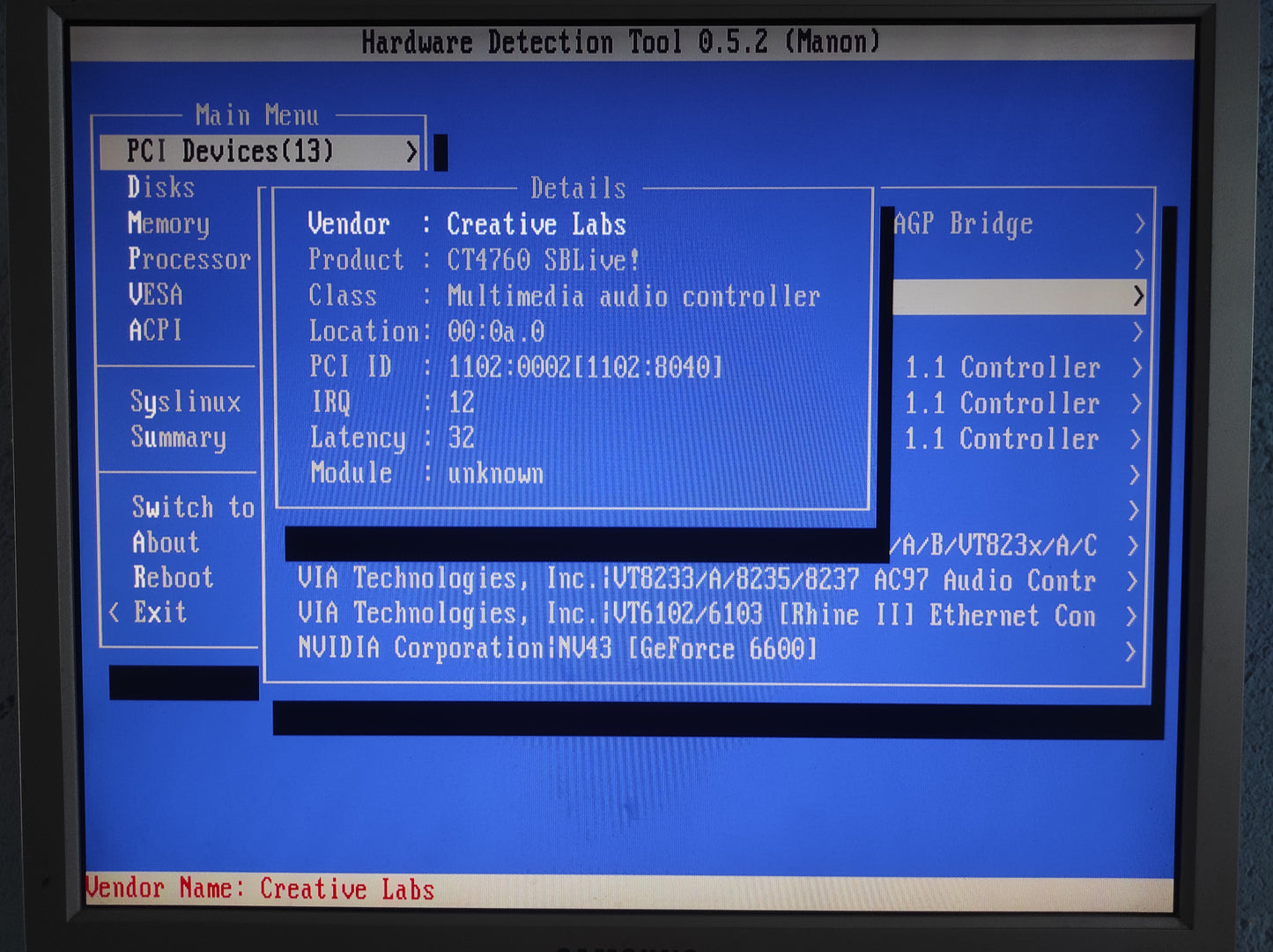Expand the AGP Bridge row arrow
Viewport: 1273px width, 952px height.
[x=1139, y=224]
